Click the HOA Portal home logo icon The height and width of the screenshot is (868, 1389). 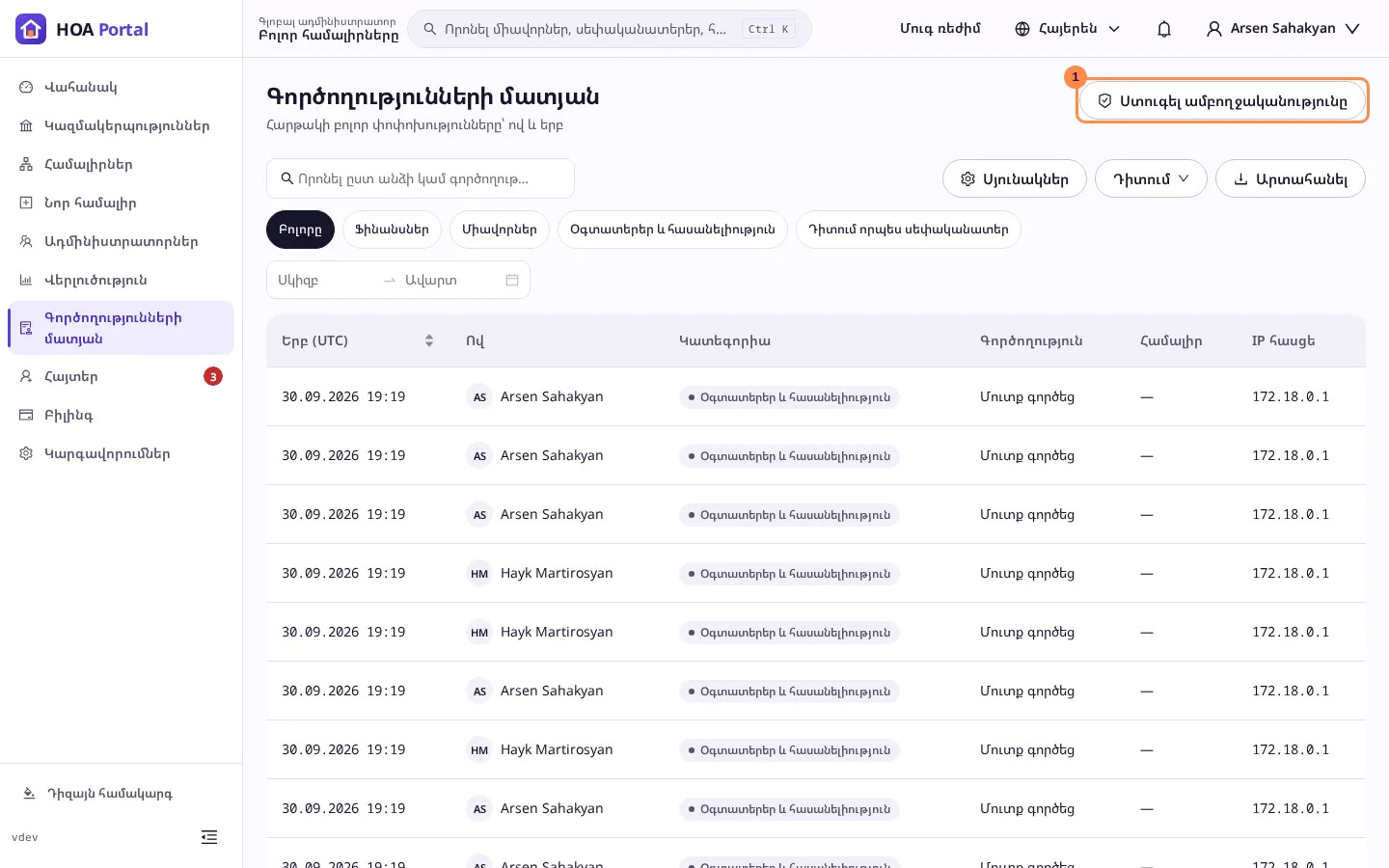pos(31,29)
